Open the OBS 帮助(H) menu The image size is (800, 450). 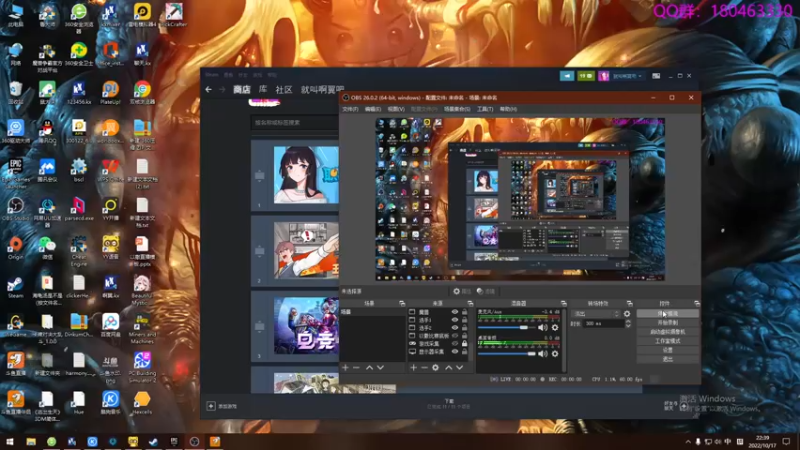pos(508,109)
